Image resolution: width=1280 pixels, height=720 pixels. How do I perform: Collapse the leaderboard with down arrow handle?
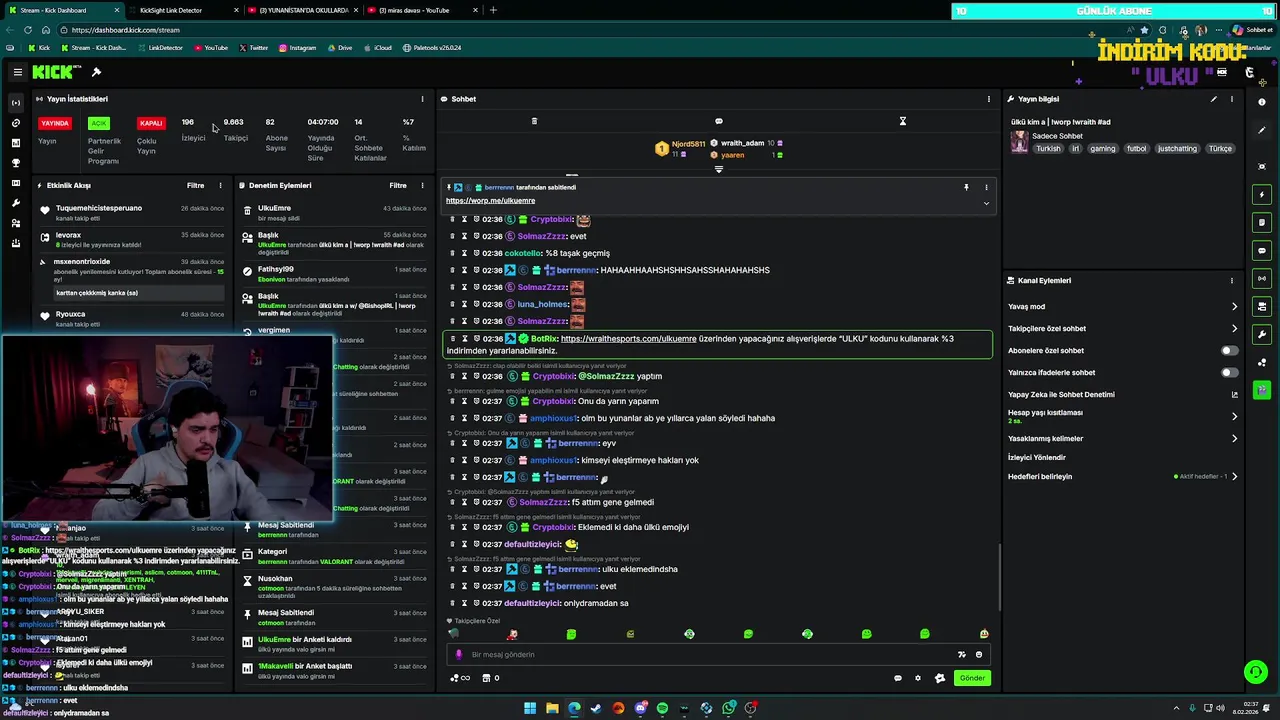click(718, 170)
